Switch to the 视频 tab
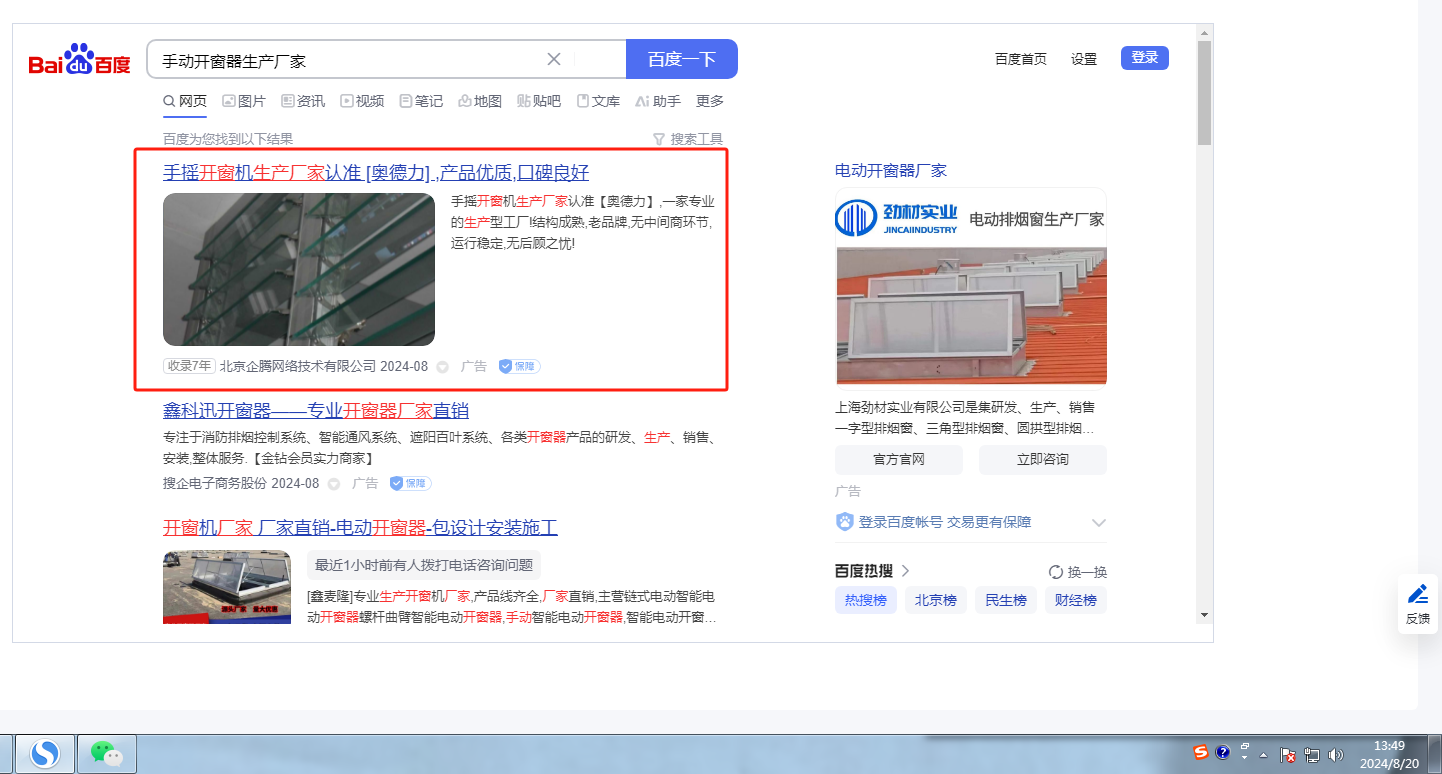 [x=362, y=101]
